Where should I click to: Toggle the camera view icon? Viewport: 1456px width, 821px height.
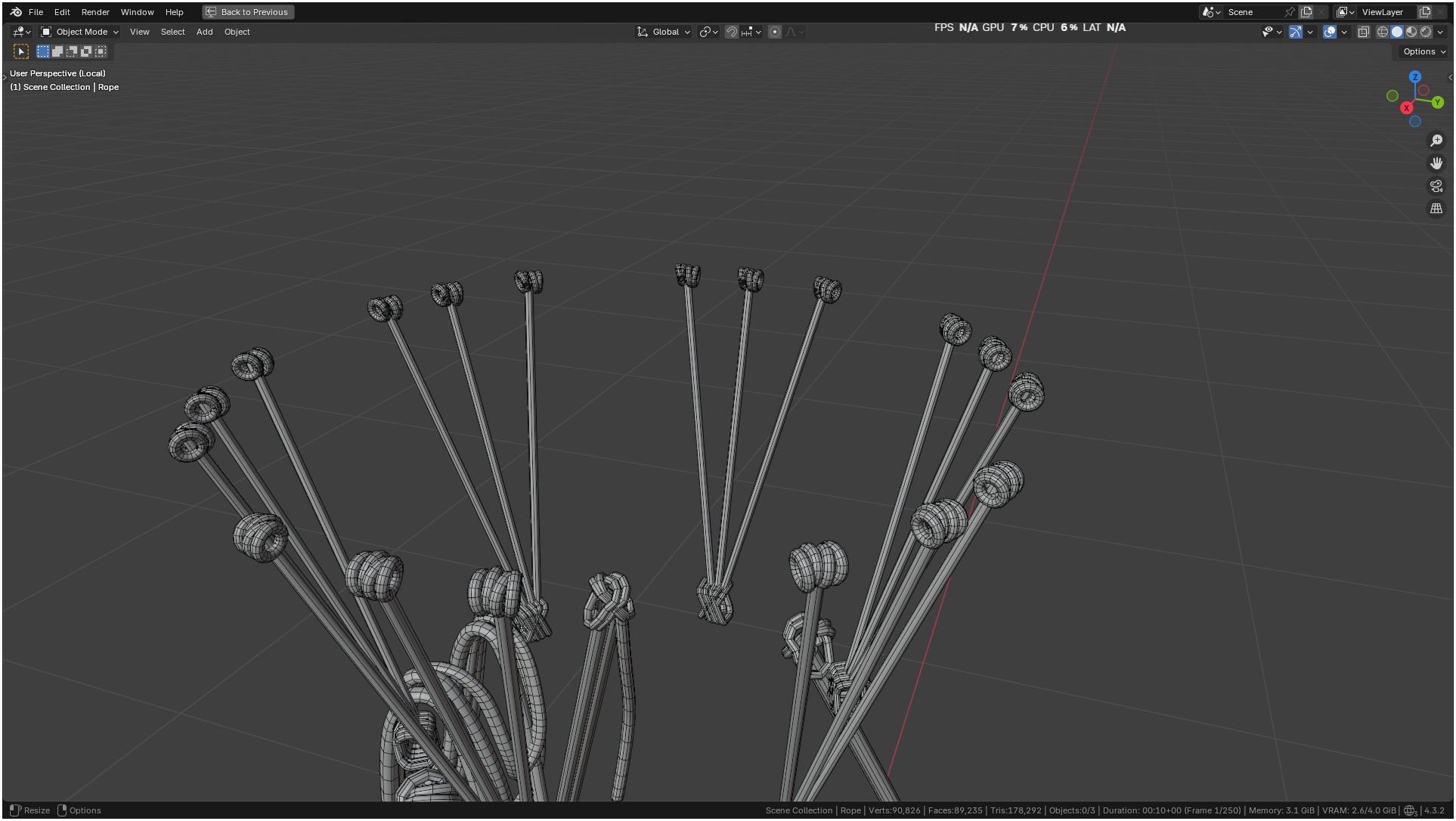pyautogui.click(x=1436, y=186)
